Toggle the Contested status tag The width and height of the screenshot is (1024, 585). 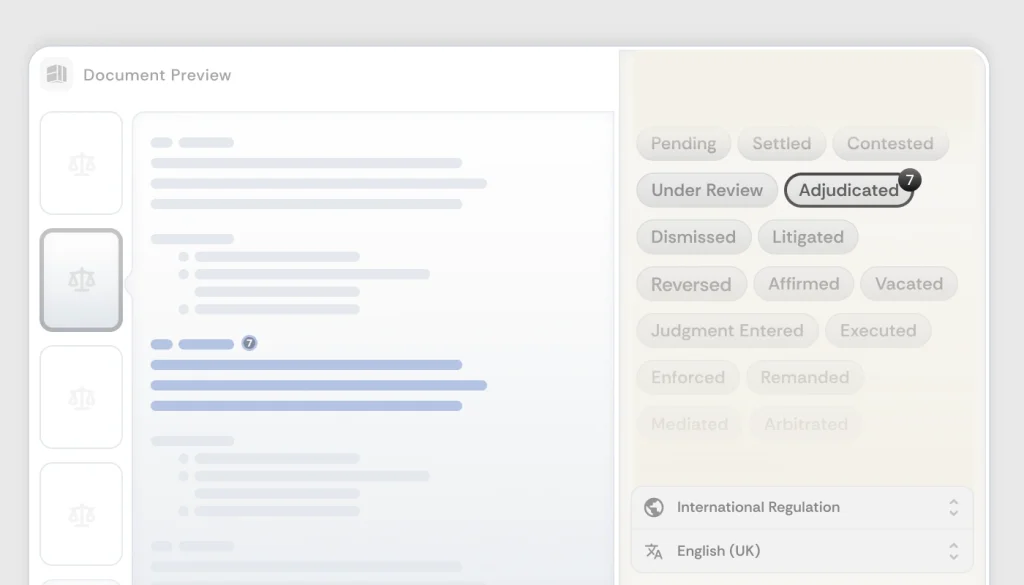(890, 143)
